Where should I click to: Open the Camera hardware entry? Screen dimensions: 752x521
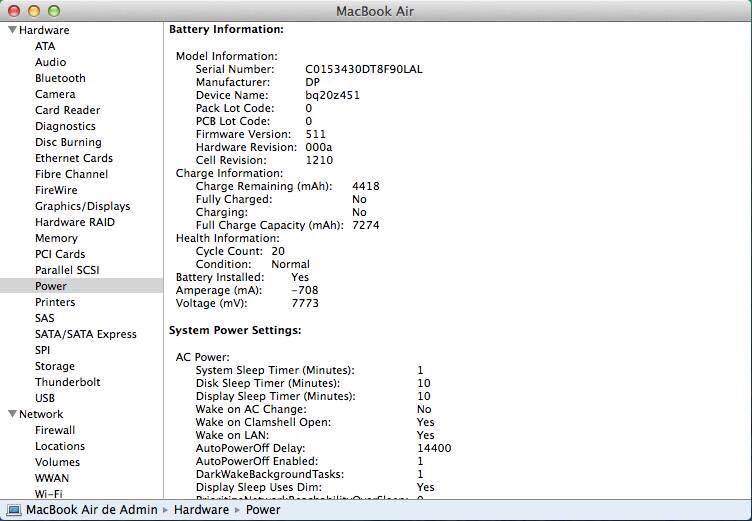pos(55,94)
